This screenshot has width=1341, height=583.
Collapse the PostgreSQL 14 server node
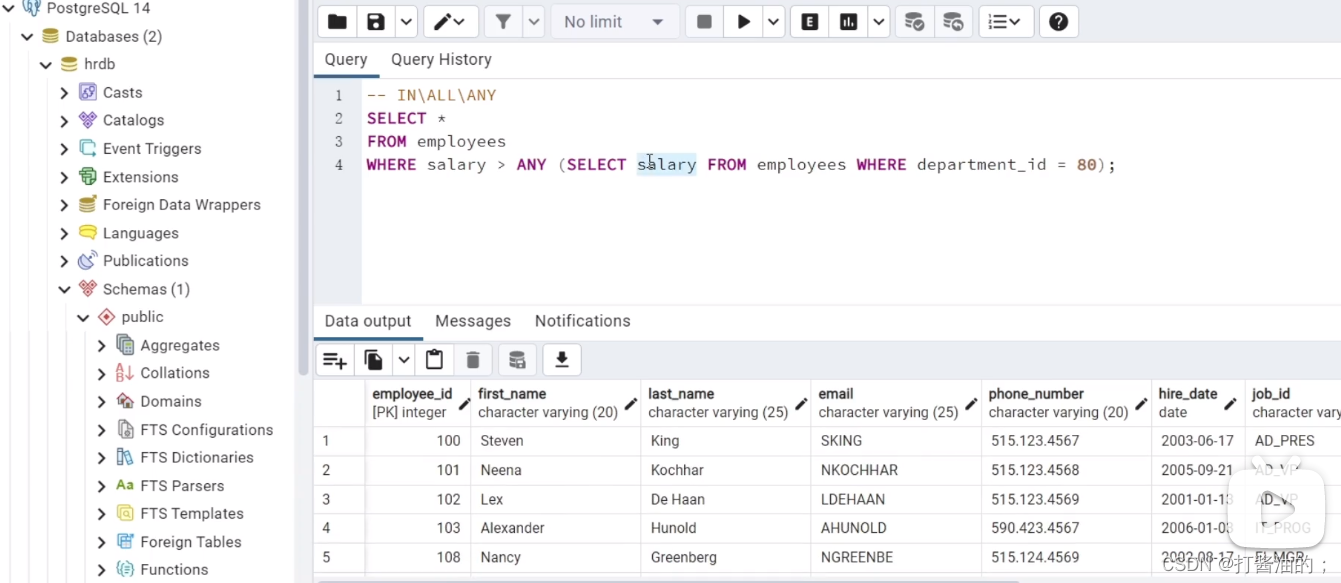pyautogui.click(x=8, y=8)
